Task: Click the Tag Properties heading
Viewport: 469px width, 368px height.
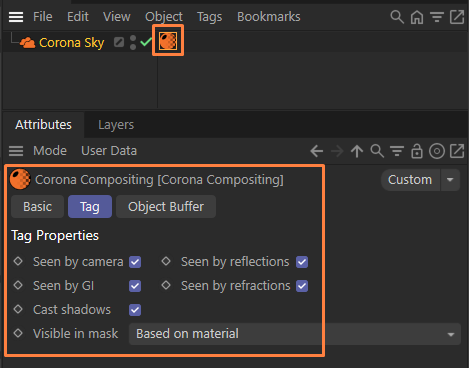Action: pos(55,236)
